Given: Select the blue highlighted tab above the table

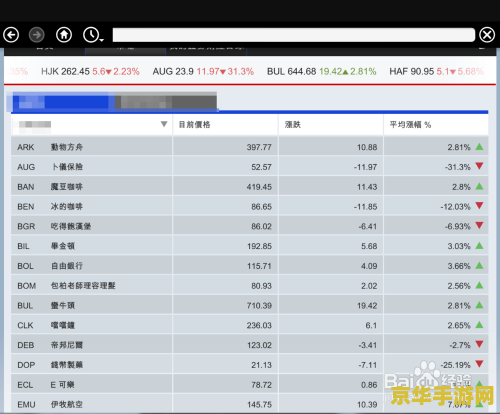Looking at the screenshot, I should (x=63, y=102).
